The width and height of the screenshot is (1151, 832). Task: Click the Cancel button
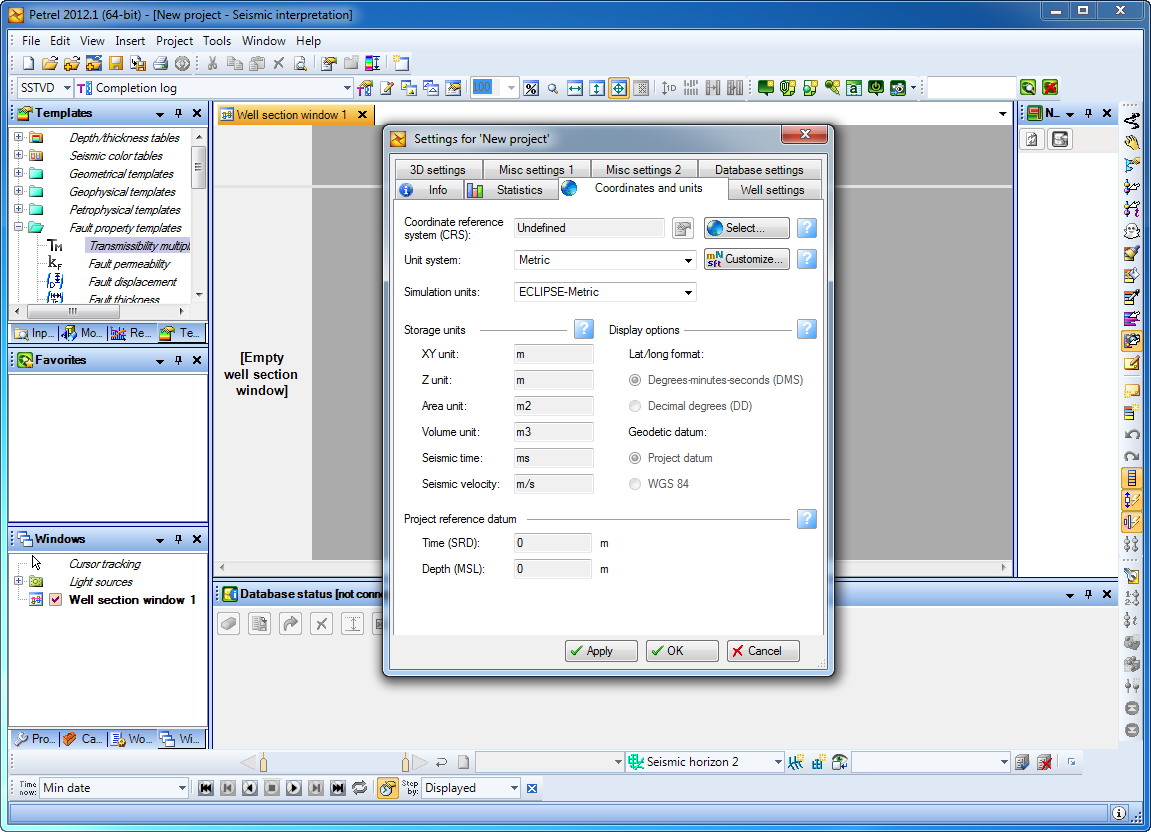click(x=763, y=651)
